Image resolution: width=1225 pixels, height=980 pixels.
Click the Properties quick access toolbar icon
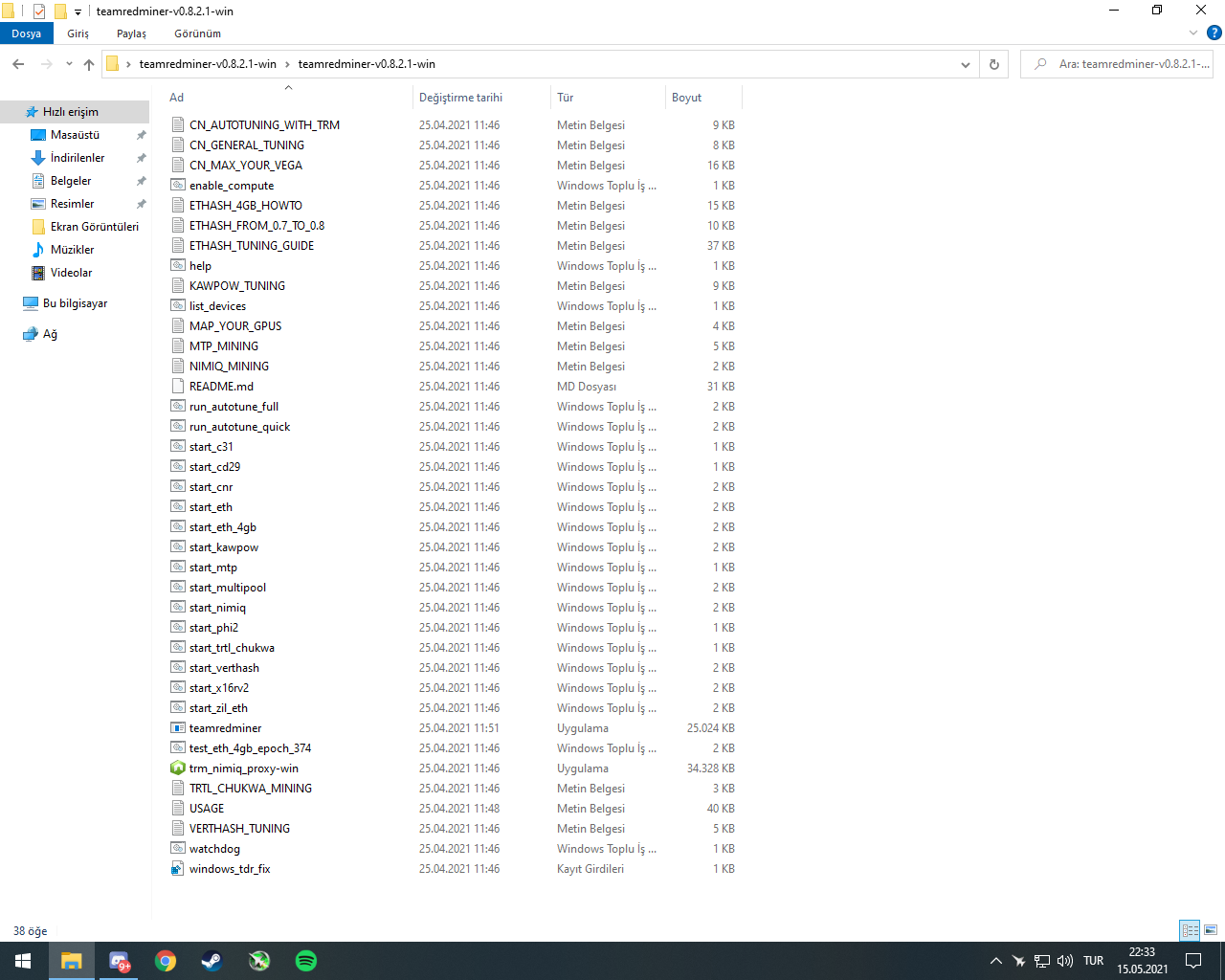pyautogui.click(x=39, y=11)
